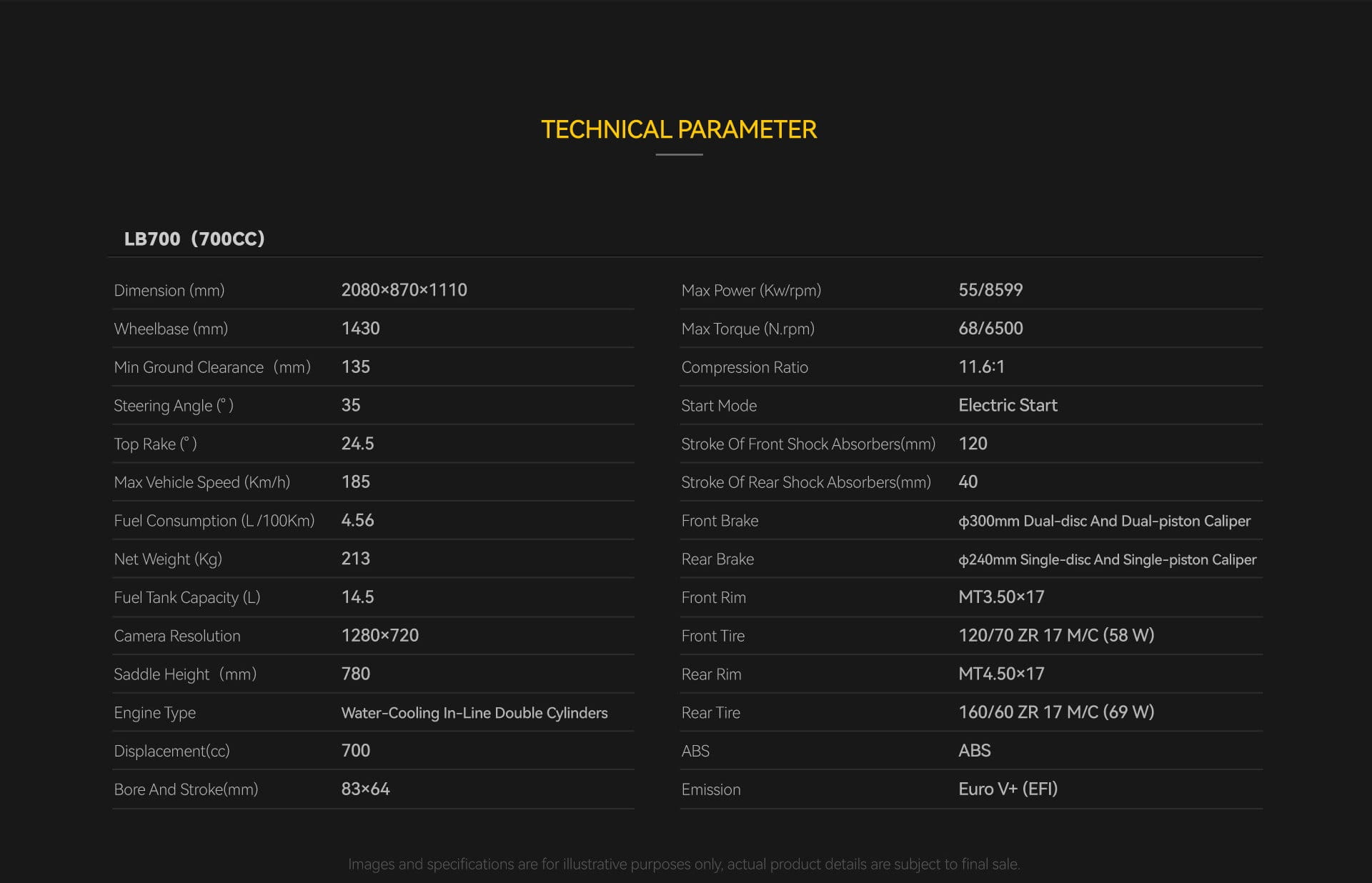Click the Rear Brake caliper description
Viewport: 1372px width, 883px height.
tap(1107, 559)
